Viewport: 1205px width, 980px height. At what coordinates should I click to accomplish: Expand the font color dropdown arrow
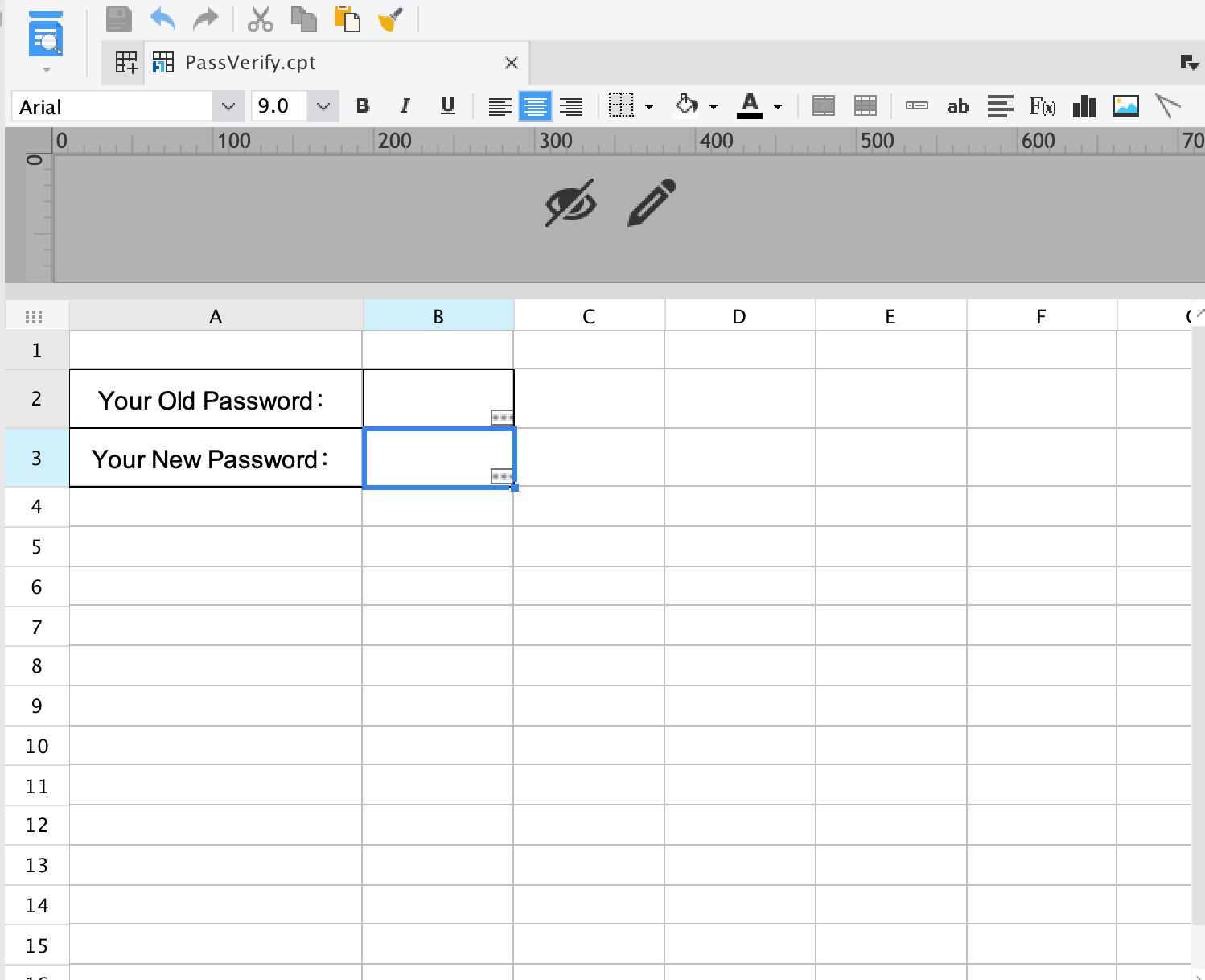[778, 106]
